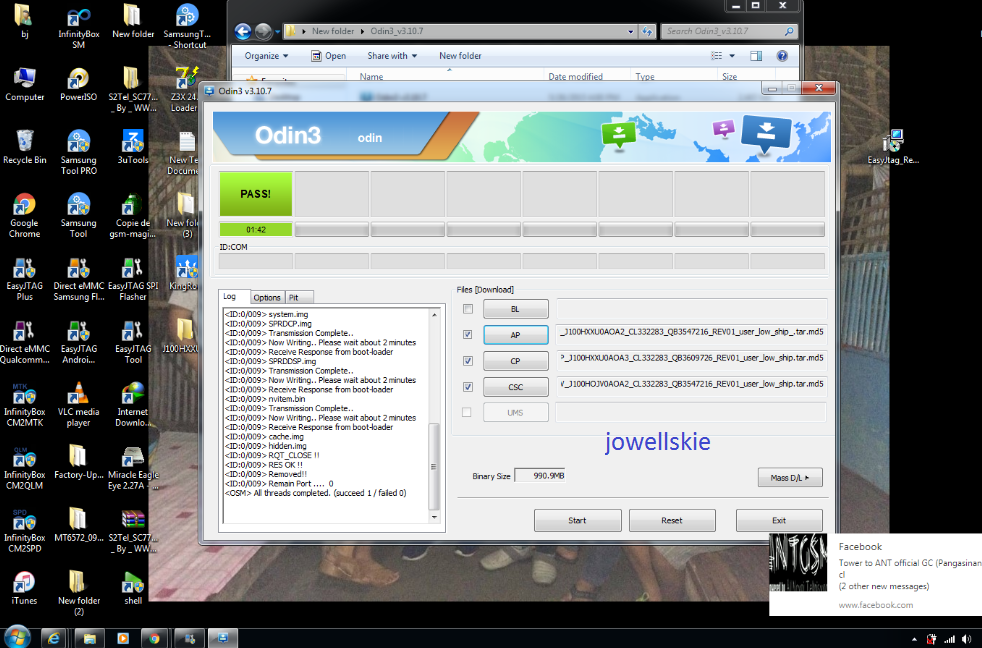This screenshot has width=982, height=648.
Task: Open Explorer help icon
Action: click(x=782, y=56)
